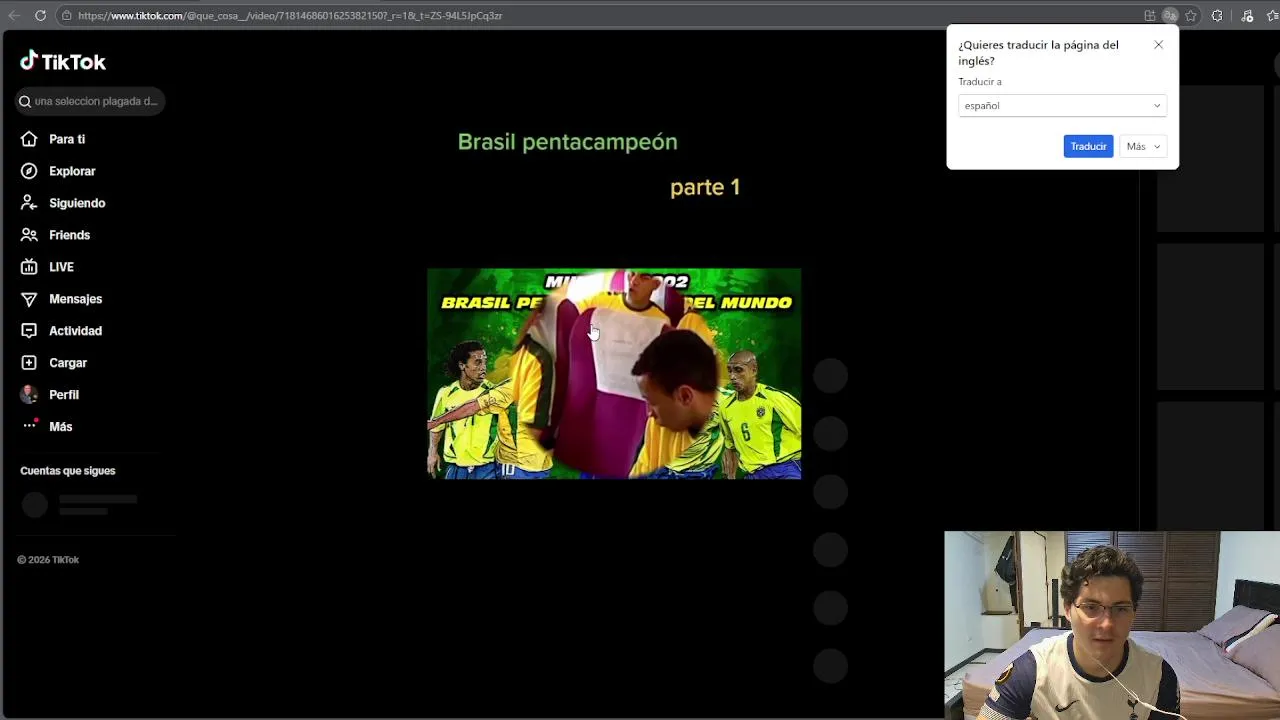Open the español language dropdown
This screenshot has height=720, width=1280.
(x=1062, y=105)
